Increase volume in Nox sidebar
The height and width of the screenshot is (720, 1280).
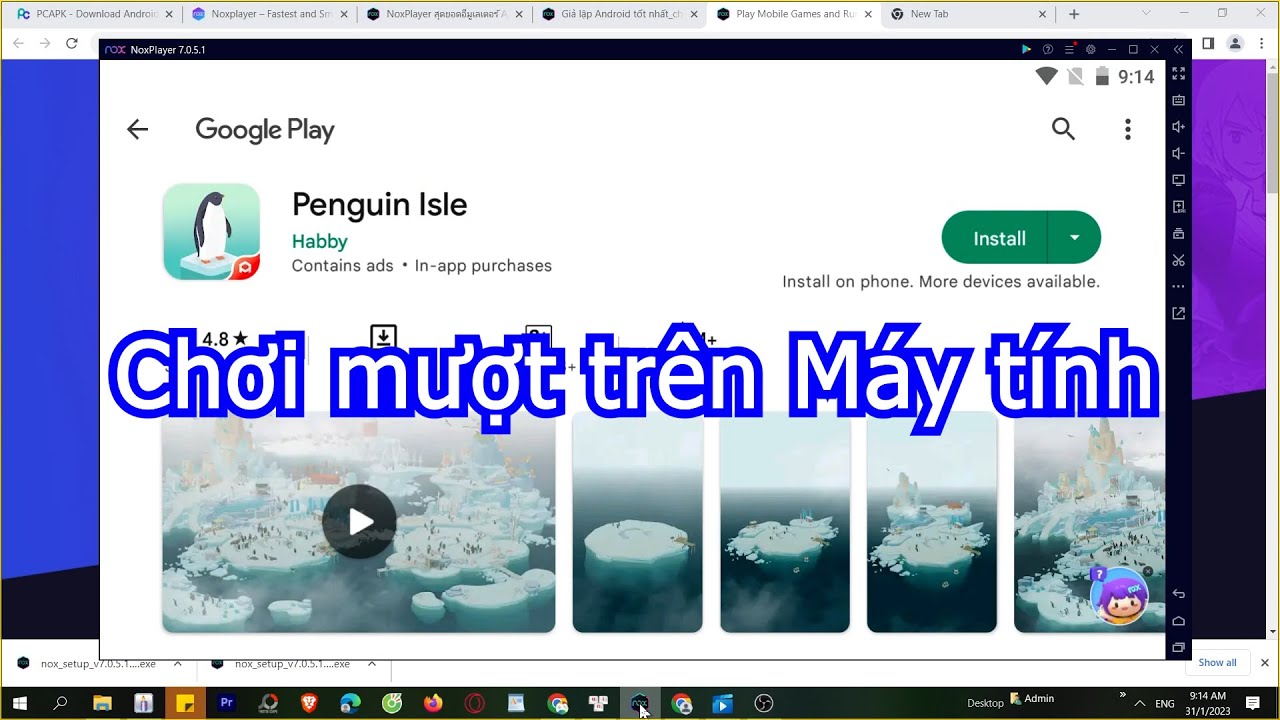pos(1178,127)
